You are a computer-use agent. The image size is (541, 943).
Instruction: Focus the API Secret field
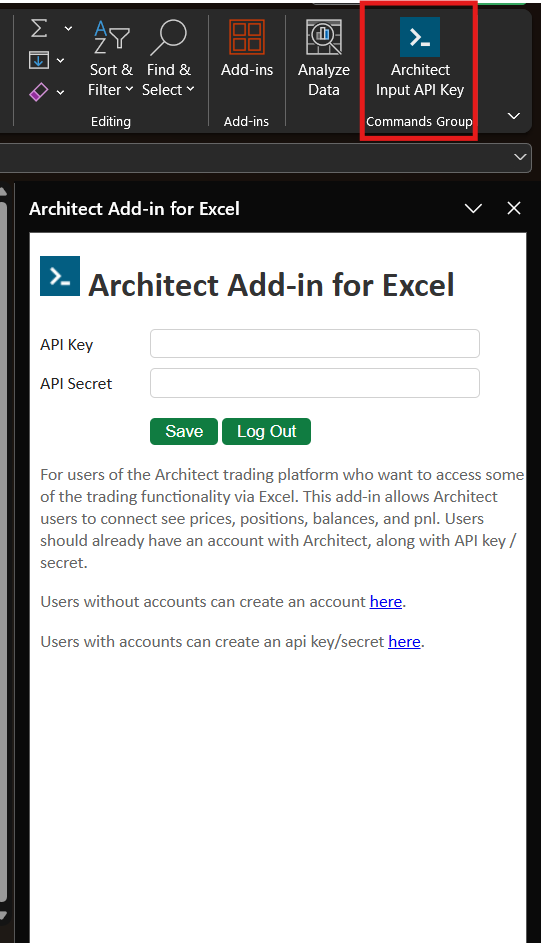[315, 383]
